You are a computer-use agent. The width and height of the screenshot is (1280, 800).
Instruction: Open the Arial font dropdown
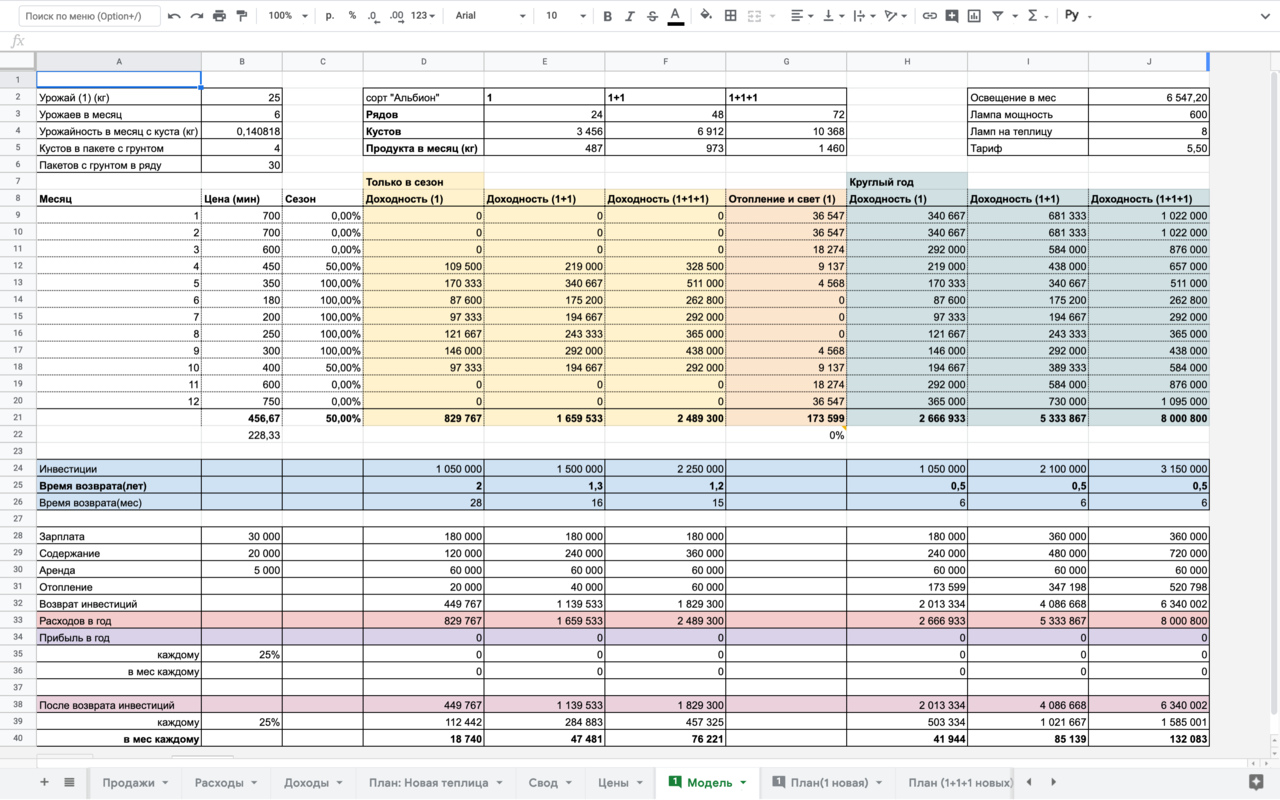(x=490, y=16)
